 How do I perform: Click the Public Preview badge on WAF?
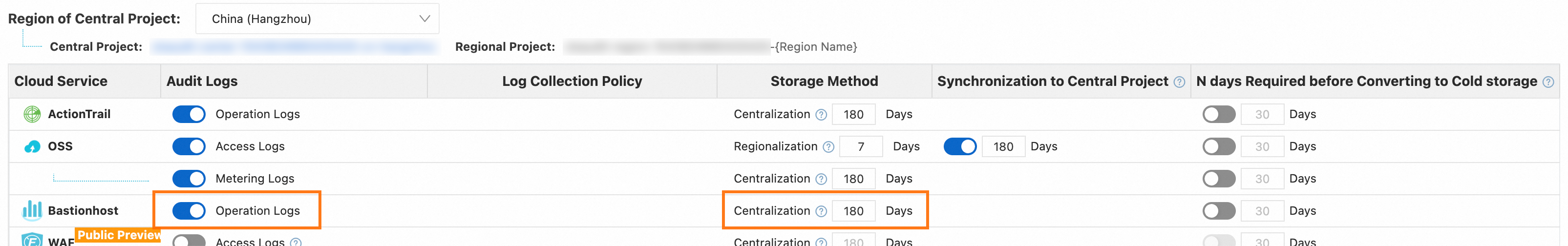pos(119,235)
